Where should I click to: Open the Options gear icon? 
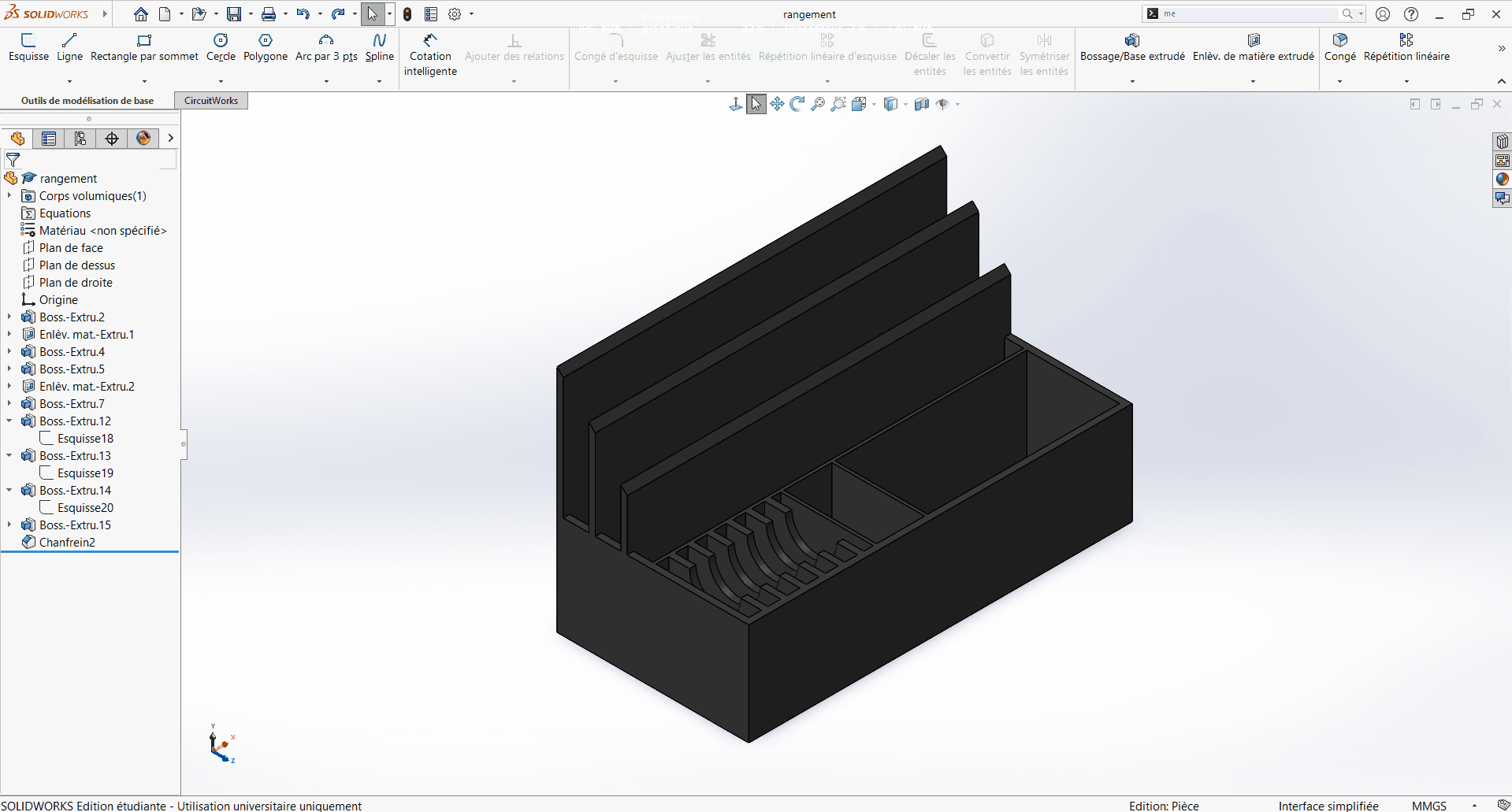pos(455,14)
